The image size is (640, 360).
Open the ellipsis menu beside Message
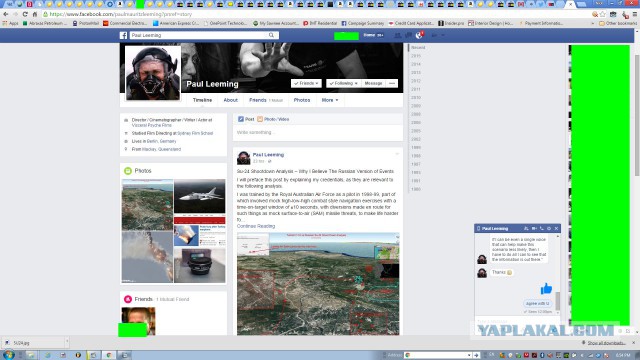coord(392,83)
